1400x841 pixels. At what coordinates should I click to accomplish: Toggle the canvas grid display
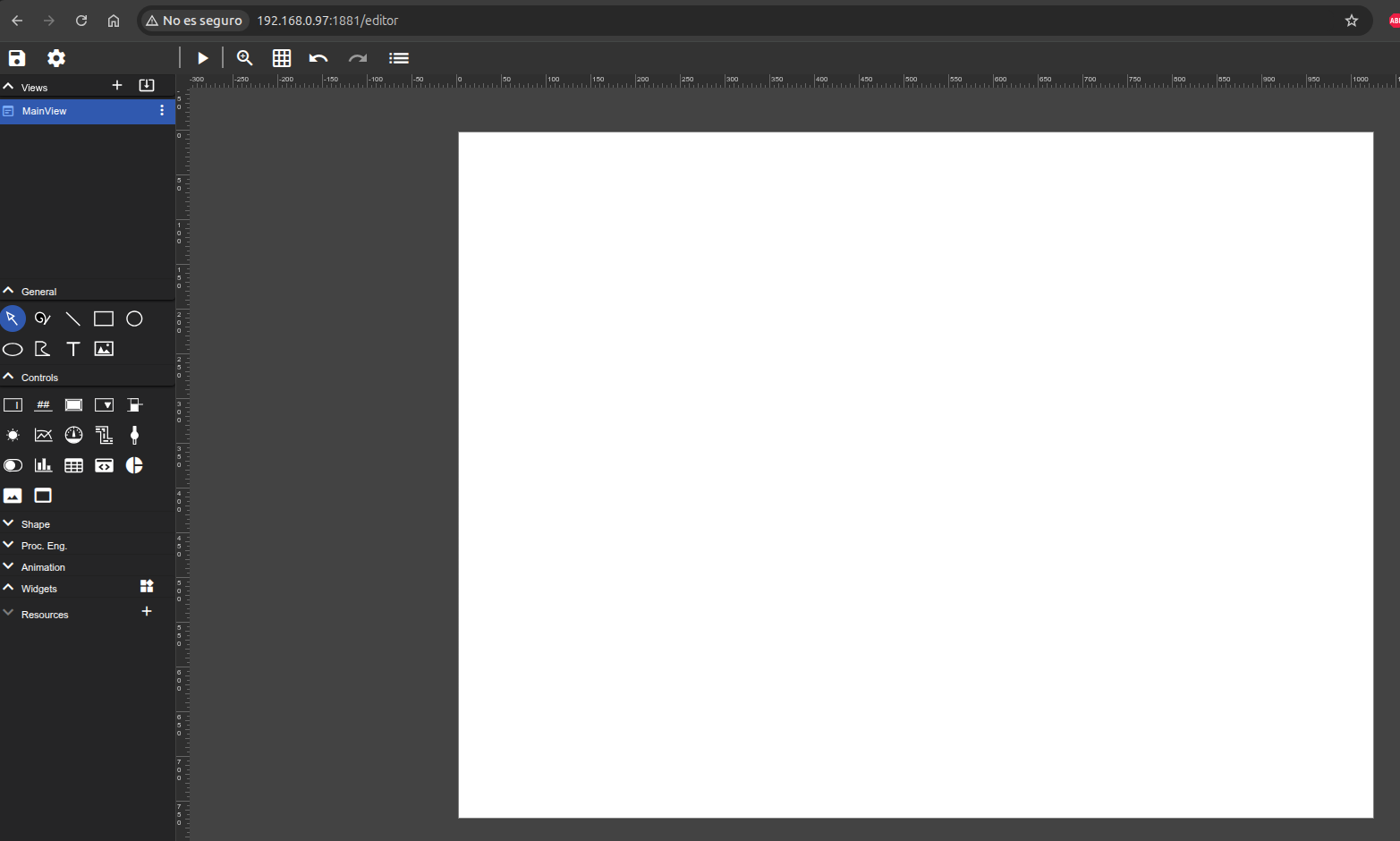click(282, 58)
